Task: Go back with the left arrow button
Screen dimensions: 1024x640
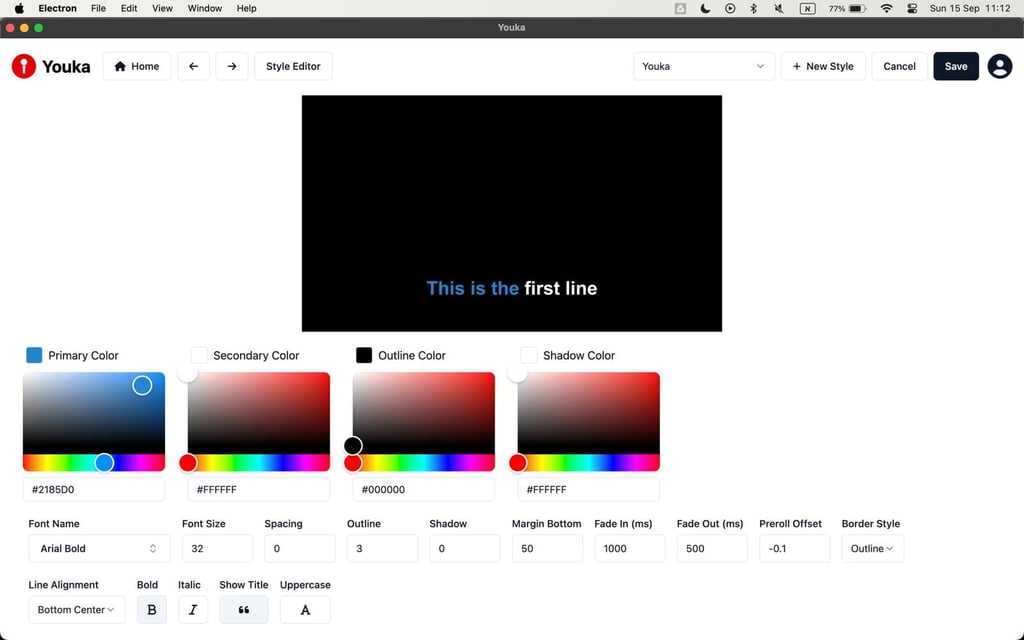Action: coord(193,66)
